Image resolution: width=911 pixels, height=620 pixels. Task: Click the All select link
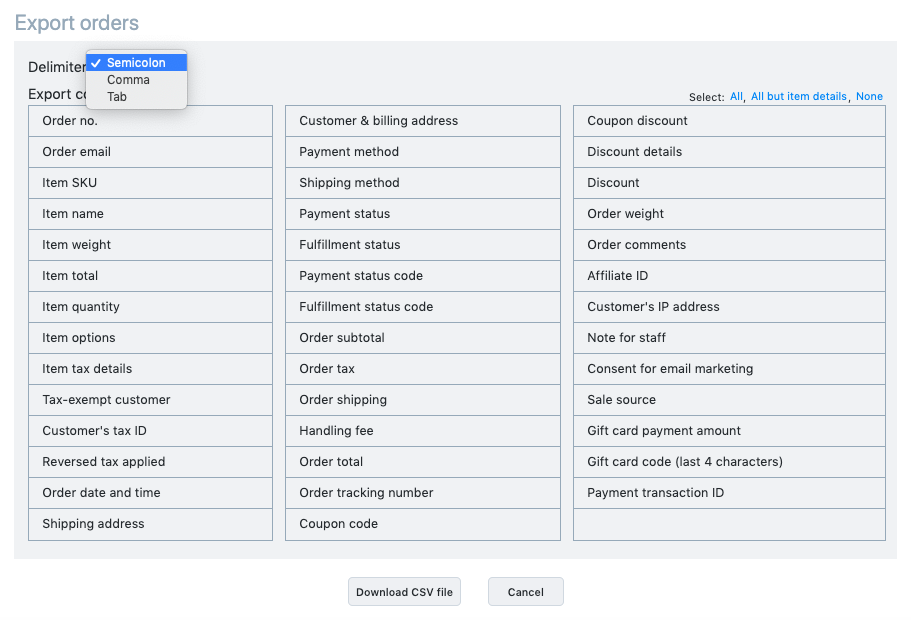[736, 96]
